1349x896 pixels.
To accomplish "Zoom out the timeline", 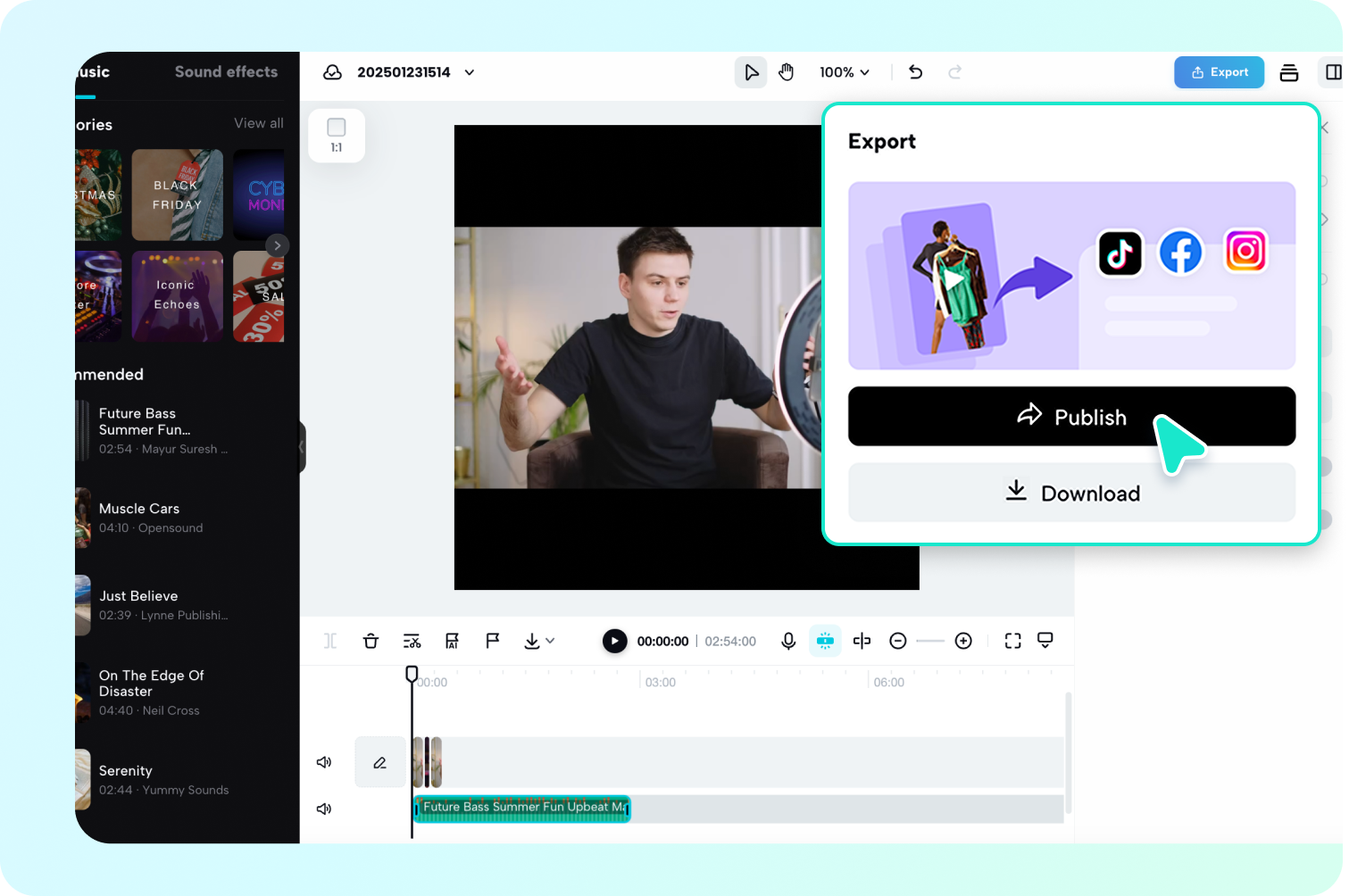I will (x=898, y=641).
